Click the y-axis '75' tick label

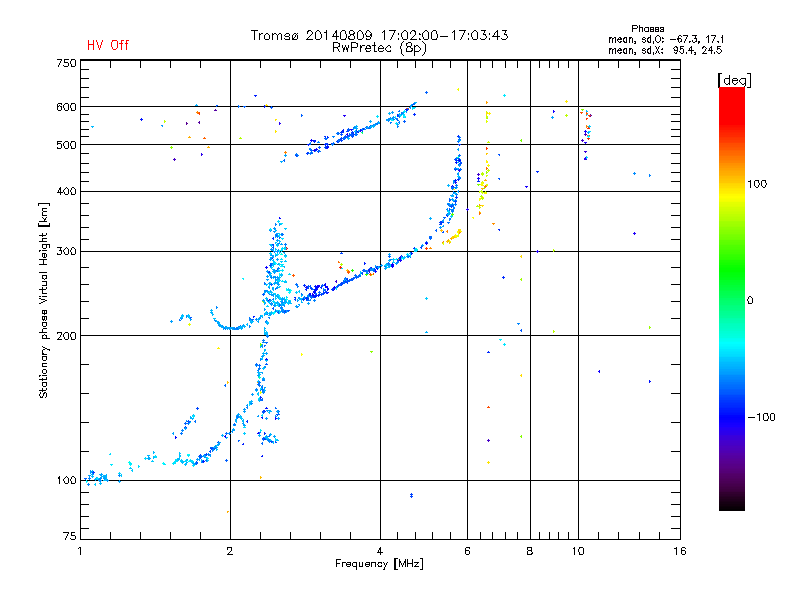(70, 536)
